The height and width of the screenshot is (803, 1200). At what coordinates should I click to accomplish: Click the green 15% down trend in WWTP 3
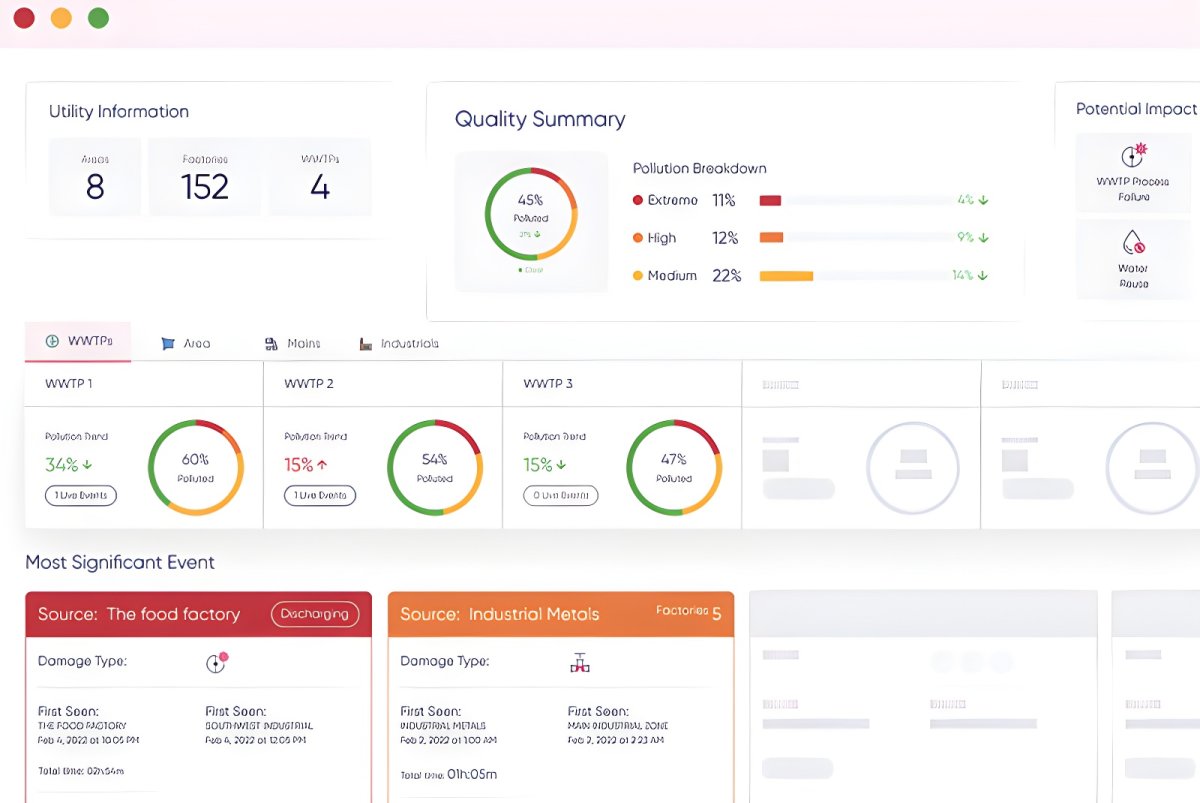[546, 465]
